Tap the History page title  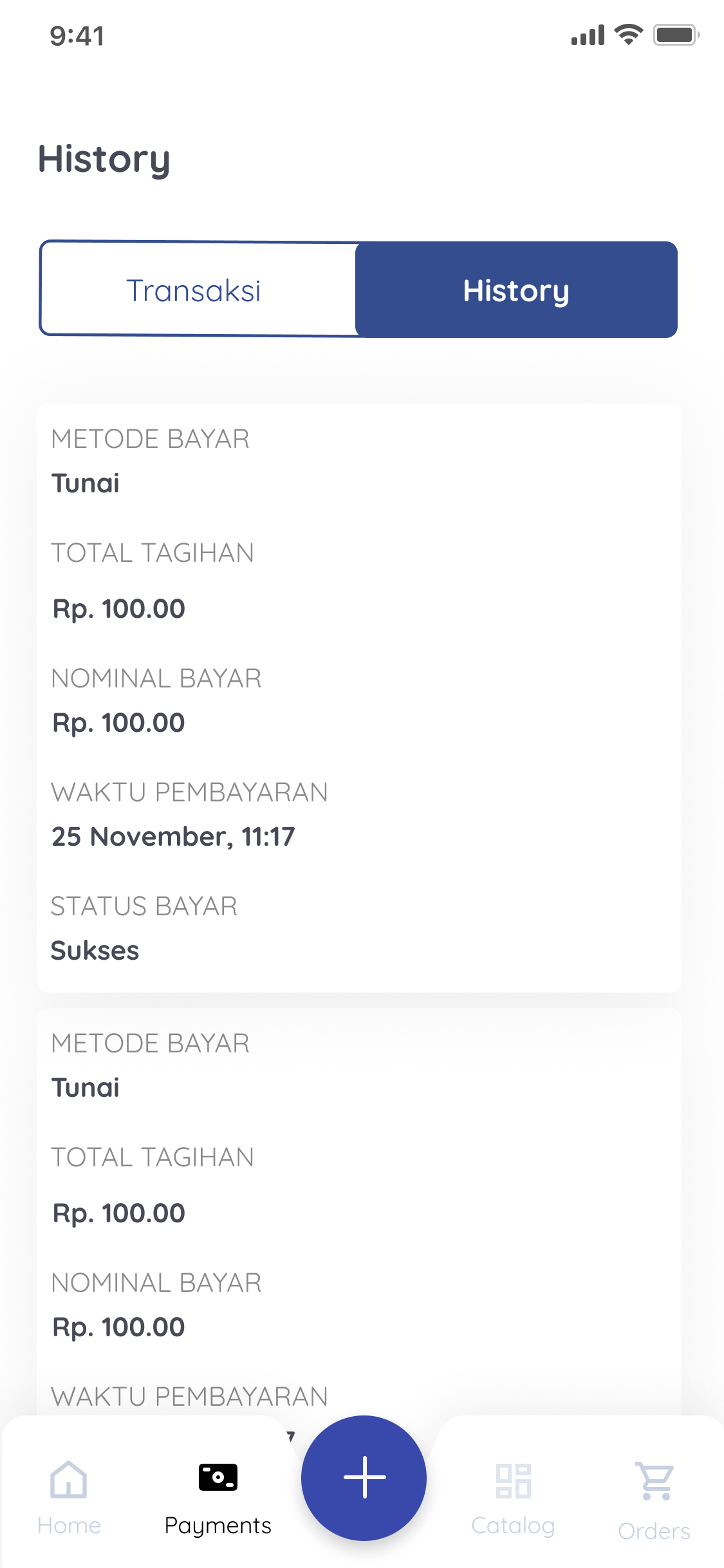pyautogui.click(x=104, y=159)
